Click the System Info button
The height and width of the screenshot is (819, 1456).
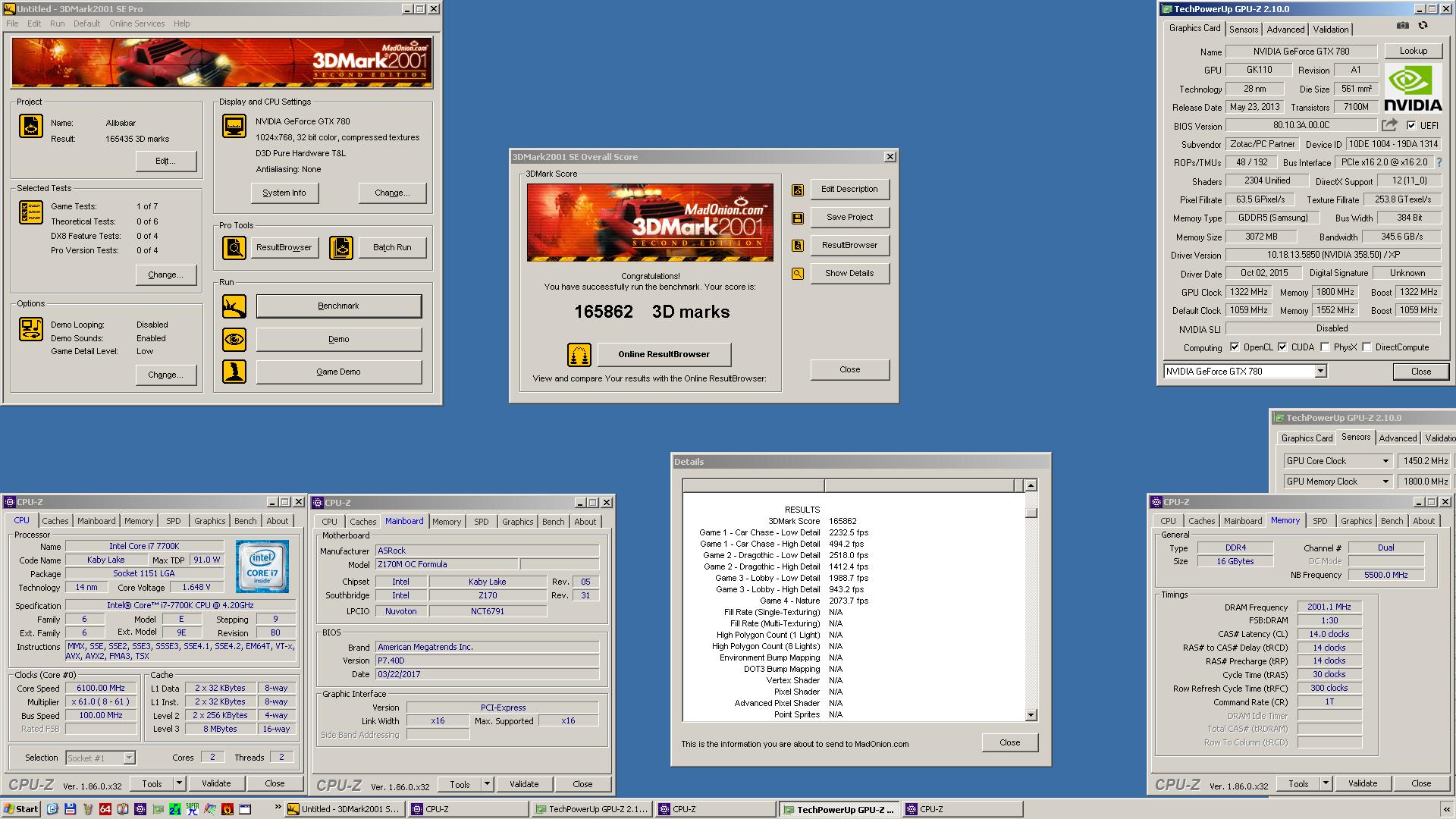coord(284,193)
